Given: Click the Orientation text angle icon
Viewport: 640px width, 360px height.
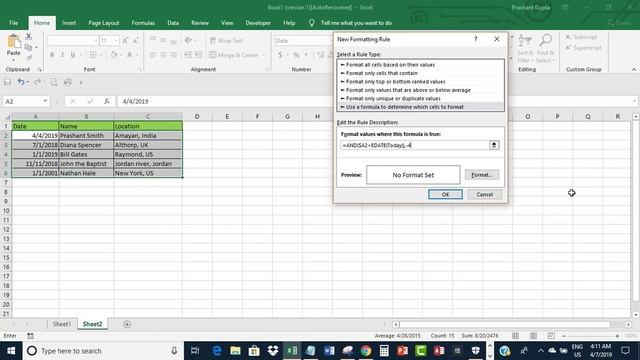Looking at the screenshot, I should pos(188,40).
